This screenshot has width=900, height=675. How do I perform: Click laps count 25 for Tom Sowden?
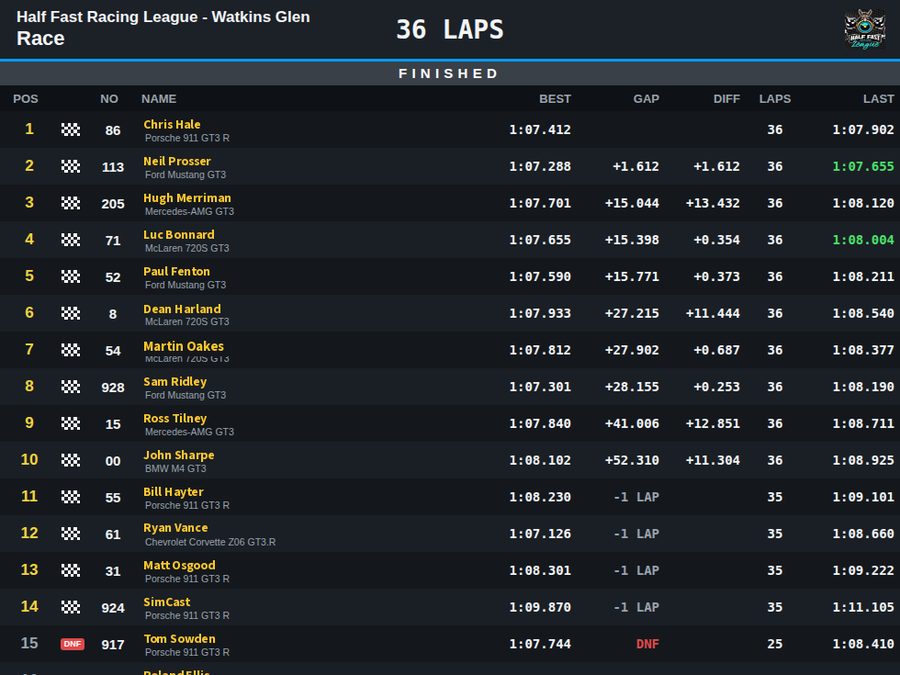pyautogui.click(x=775, y=644)
